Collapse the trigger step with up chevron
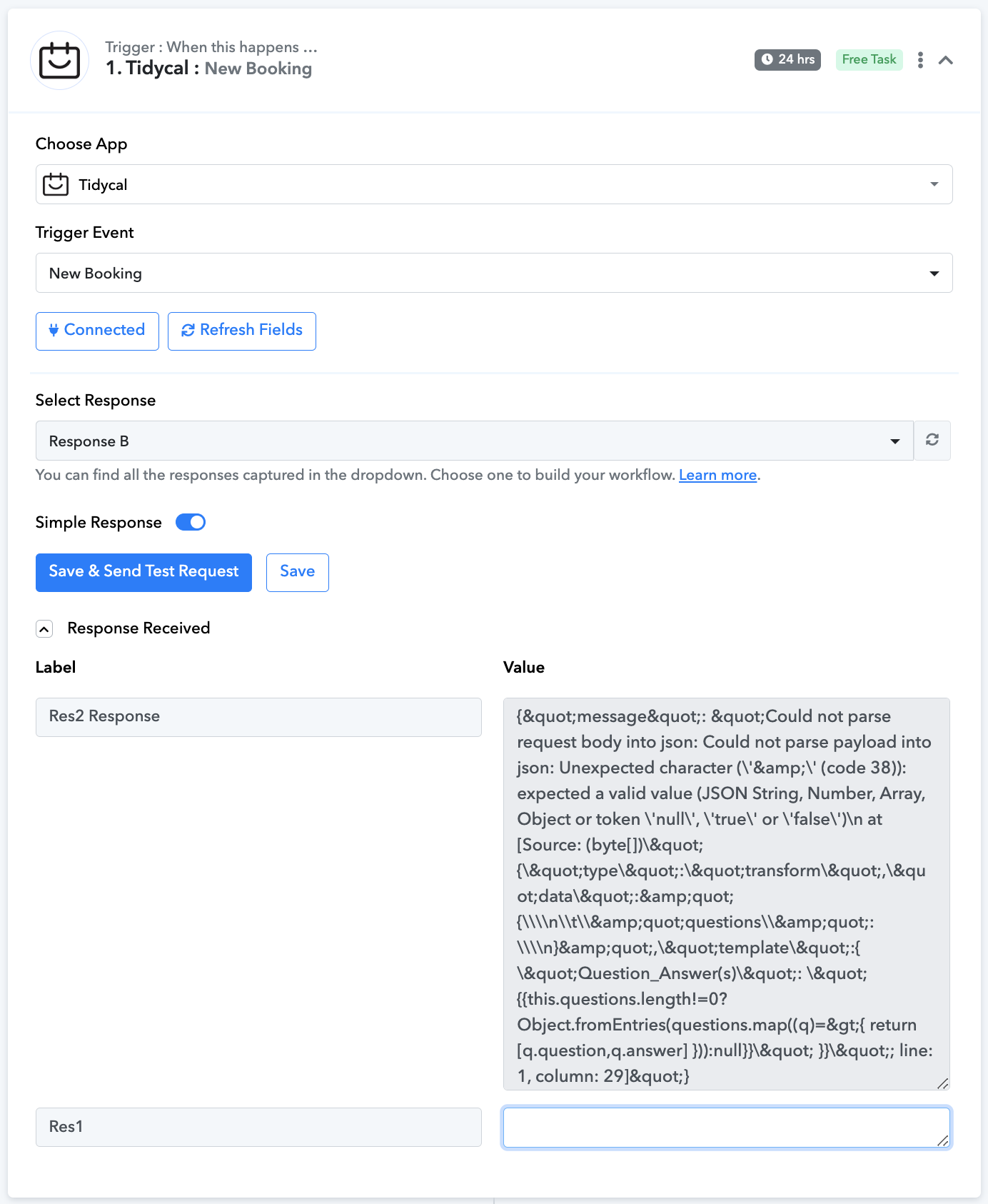Screen dimensions: 988x1204 coord(946,60)
